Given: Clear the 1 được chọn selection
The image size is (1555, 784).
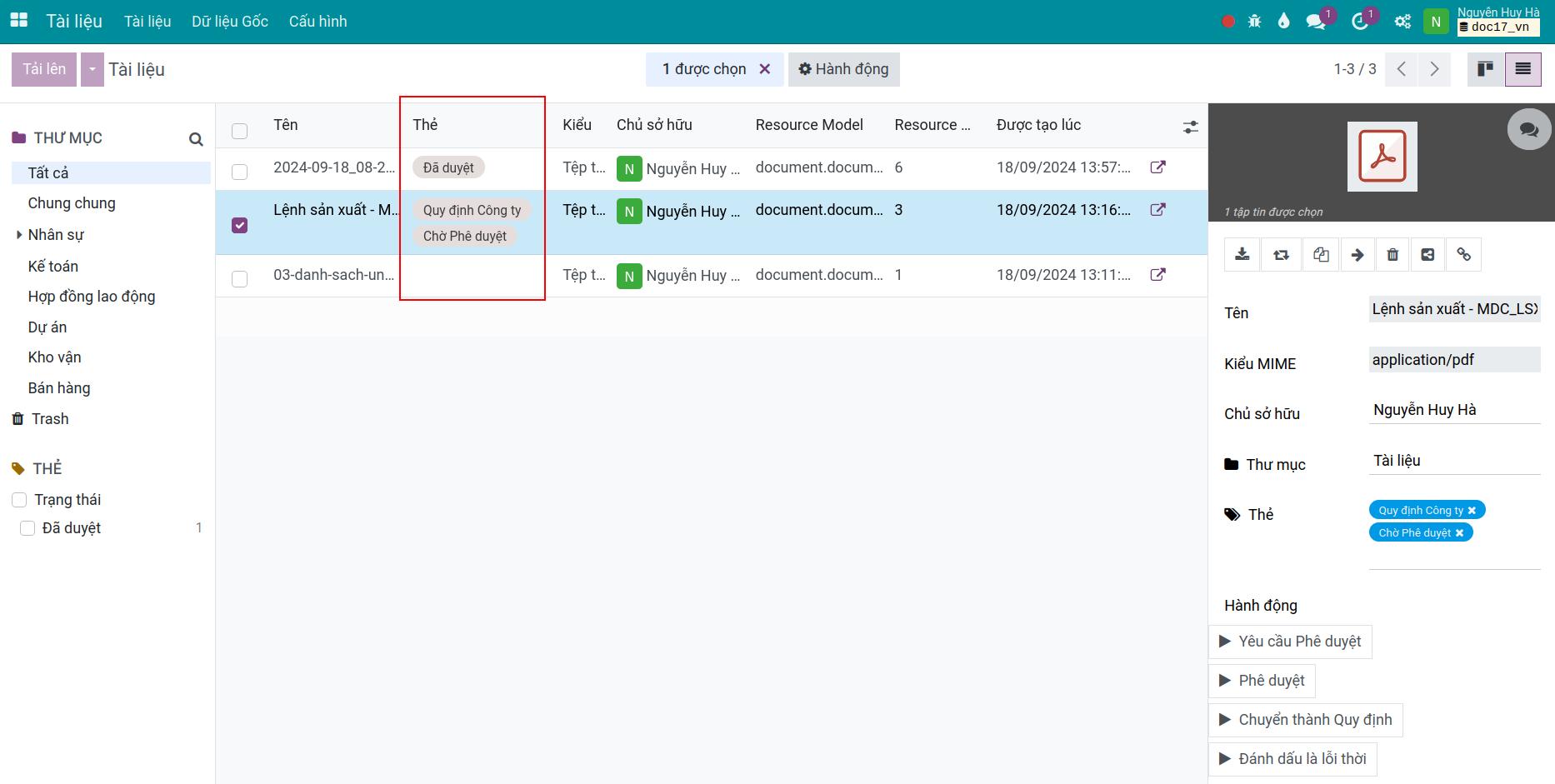Looking at the screenshot, I should (x=764, y=69).
